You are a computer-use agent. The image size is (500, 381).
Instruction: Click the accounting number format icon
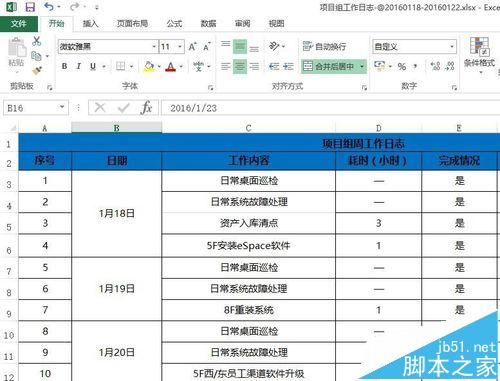(x=379, y=65)
